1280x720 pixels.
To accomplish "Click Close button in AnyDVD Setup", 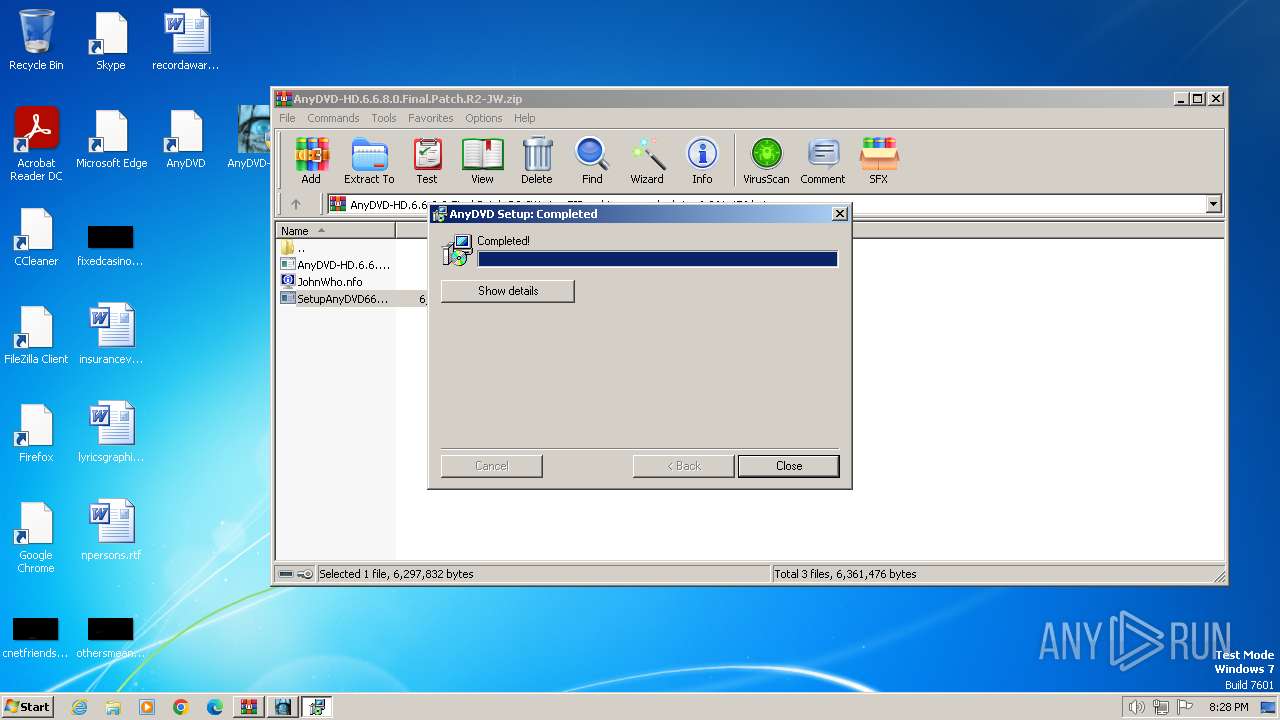I will [789, 466].
